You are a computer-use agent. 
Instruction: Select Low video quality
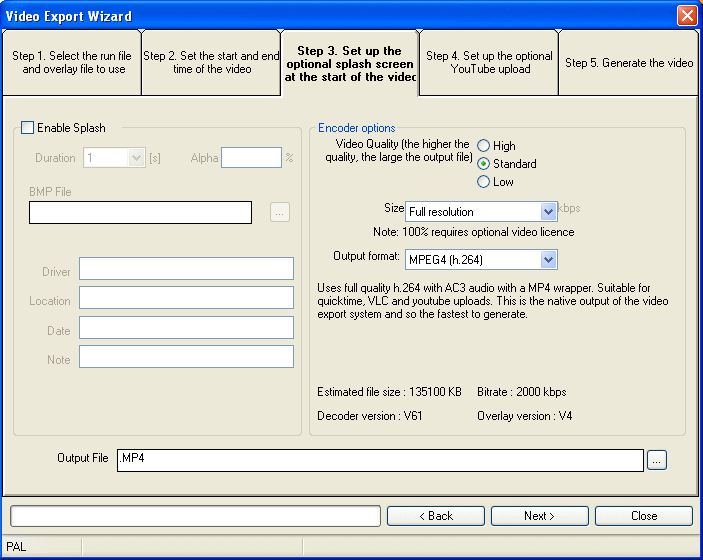484,182
